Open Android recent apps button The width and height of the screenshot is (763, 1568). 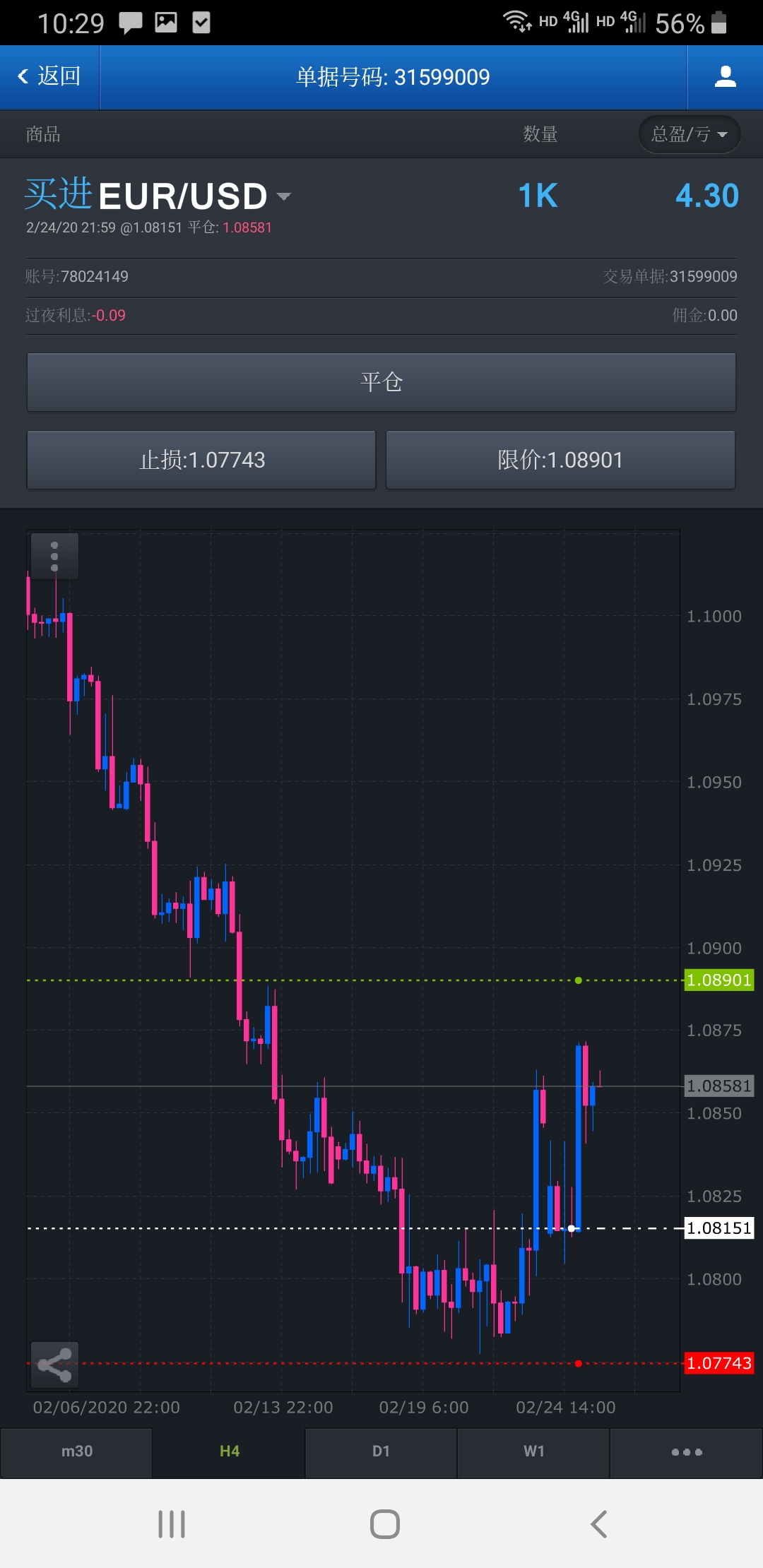tap(172, 1524)
